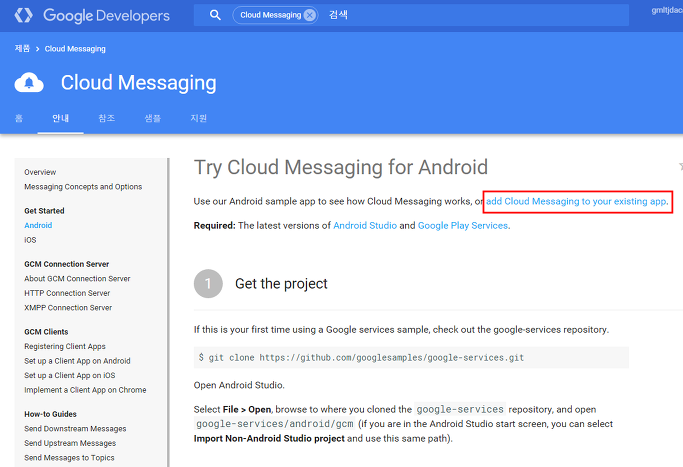Click the google-services/android/gcm code text

point(275,424)
